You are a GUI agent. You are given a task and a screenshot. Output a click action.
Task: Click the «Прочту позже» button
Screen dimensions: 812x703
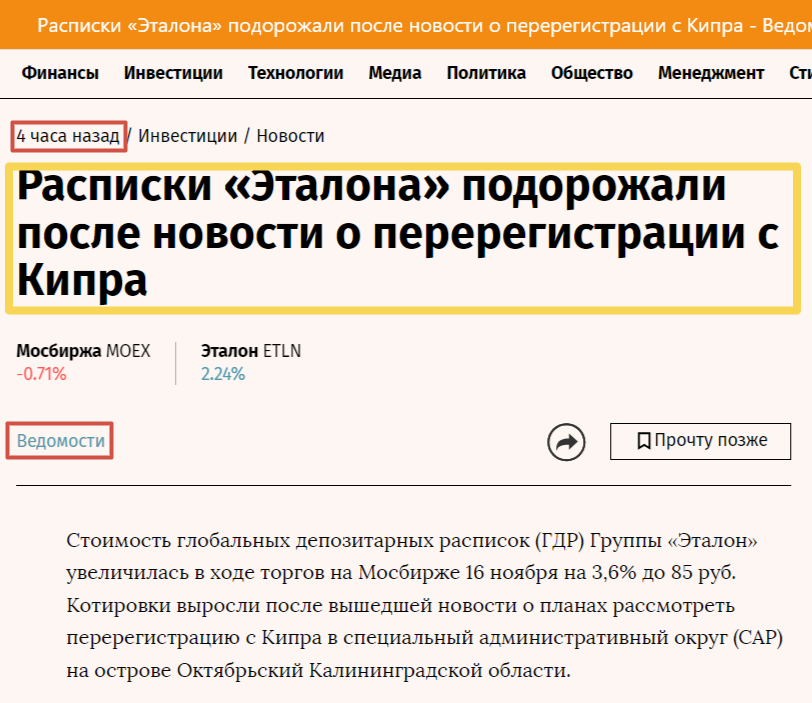700,440
